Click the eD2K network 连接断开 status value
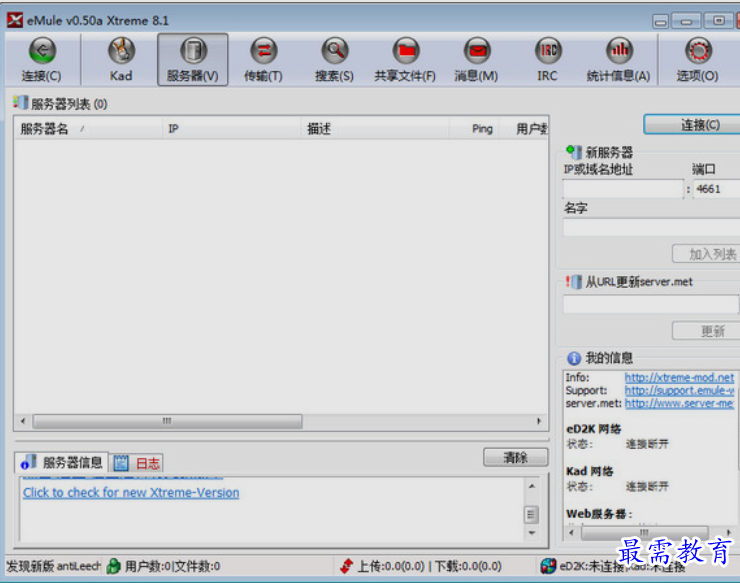This screenshot has width=740, height=583. (647, 444)
